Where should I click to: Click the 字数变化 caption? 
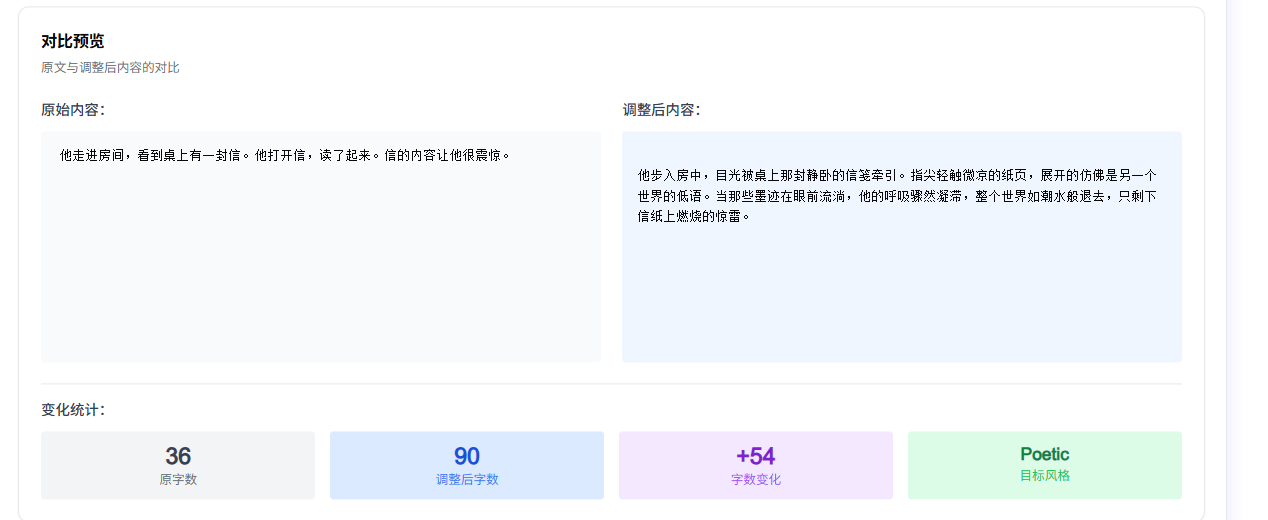click(x=756, y=480)
